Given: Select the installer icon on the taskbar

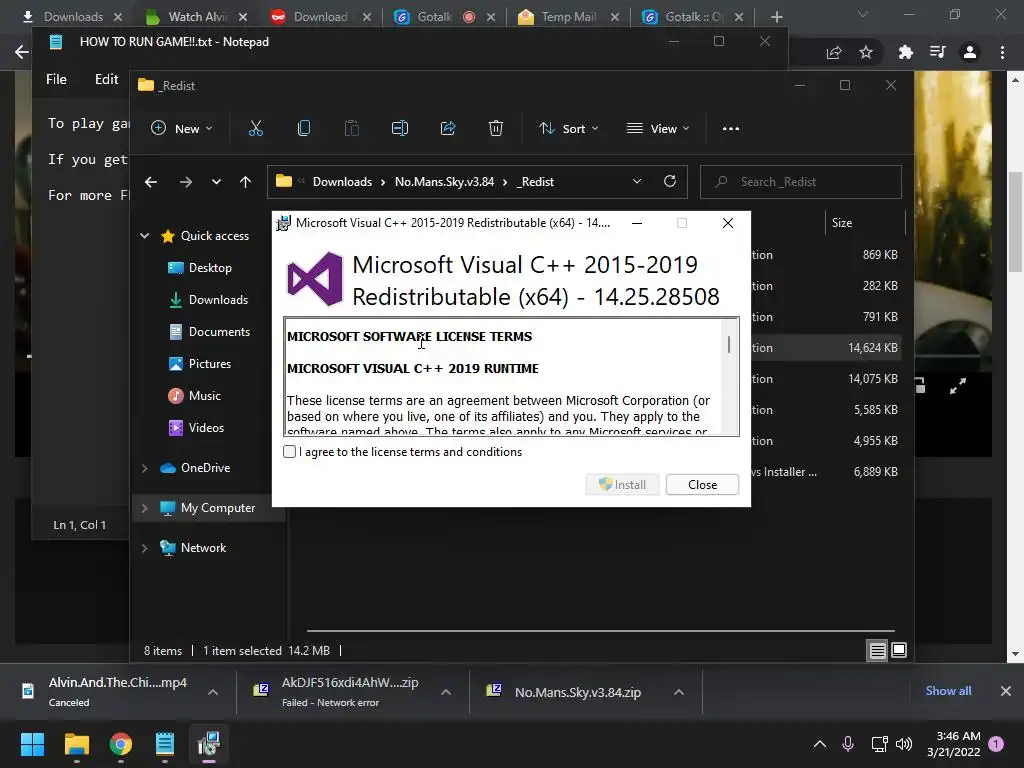Looking at the screenshot, I should (x=209, y=744).
